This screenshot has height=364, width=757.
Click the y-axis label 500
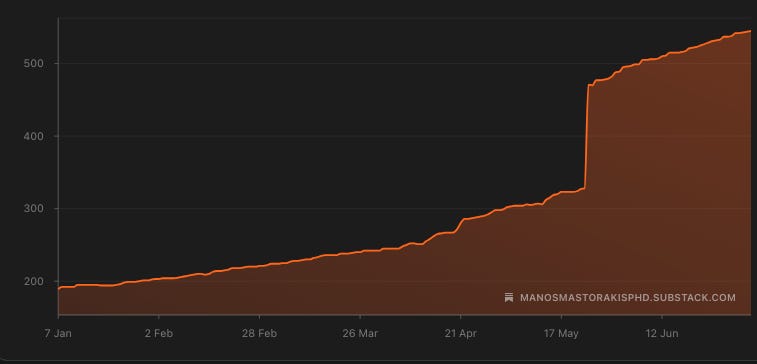pyautogui.click(x=34, y=64)
